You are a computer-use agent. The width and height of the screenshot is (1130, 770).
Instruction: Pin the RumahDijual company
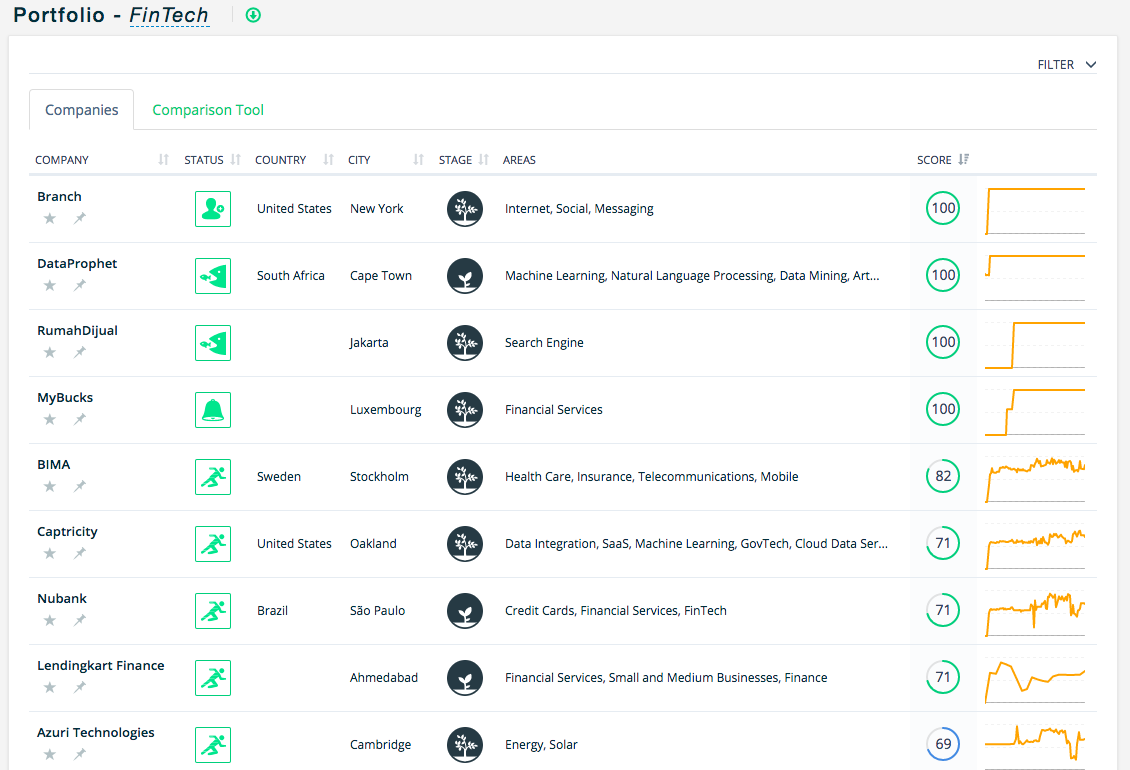tap(80, 352)
